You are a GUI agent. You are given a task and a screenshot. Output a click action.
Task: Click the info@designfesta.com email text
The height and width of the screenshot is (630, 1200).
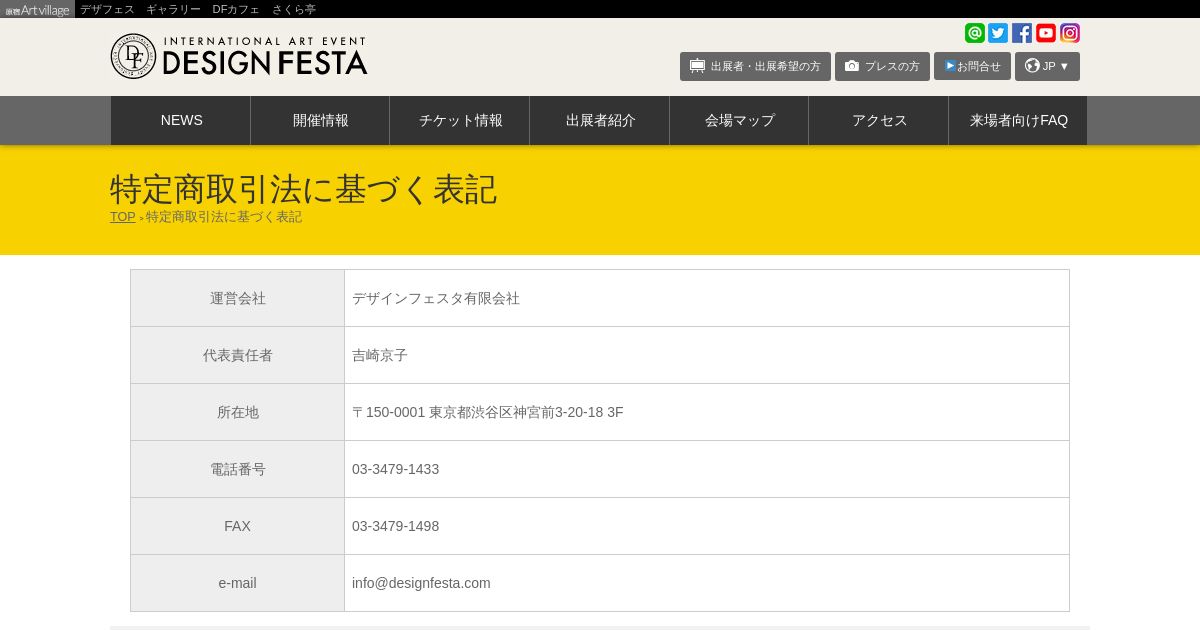[x=421, y=583]
